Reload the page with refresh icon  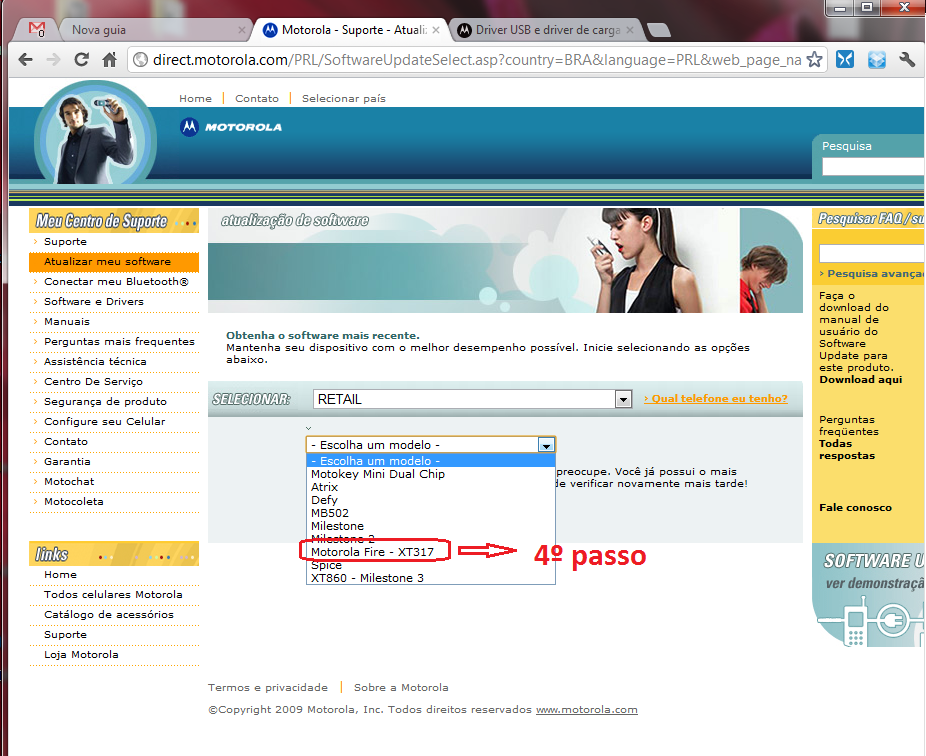81,60
